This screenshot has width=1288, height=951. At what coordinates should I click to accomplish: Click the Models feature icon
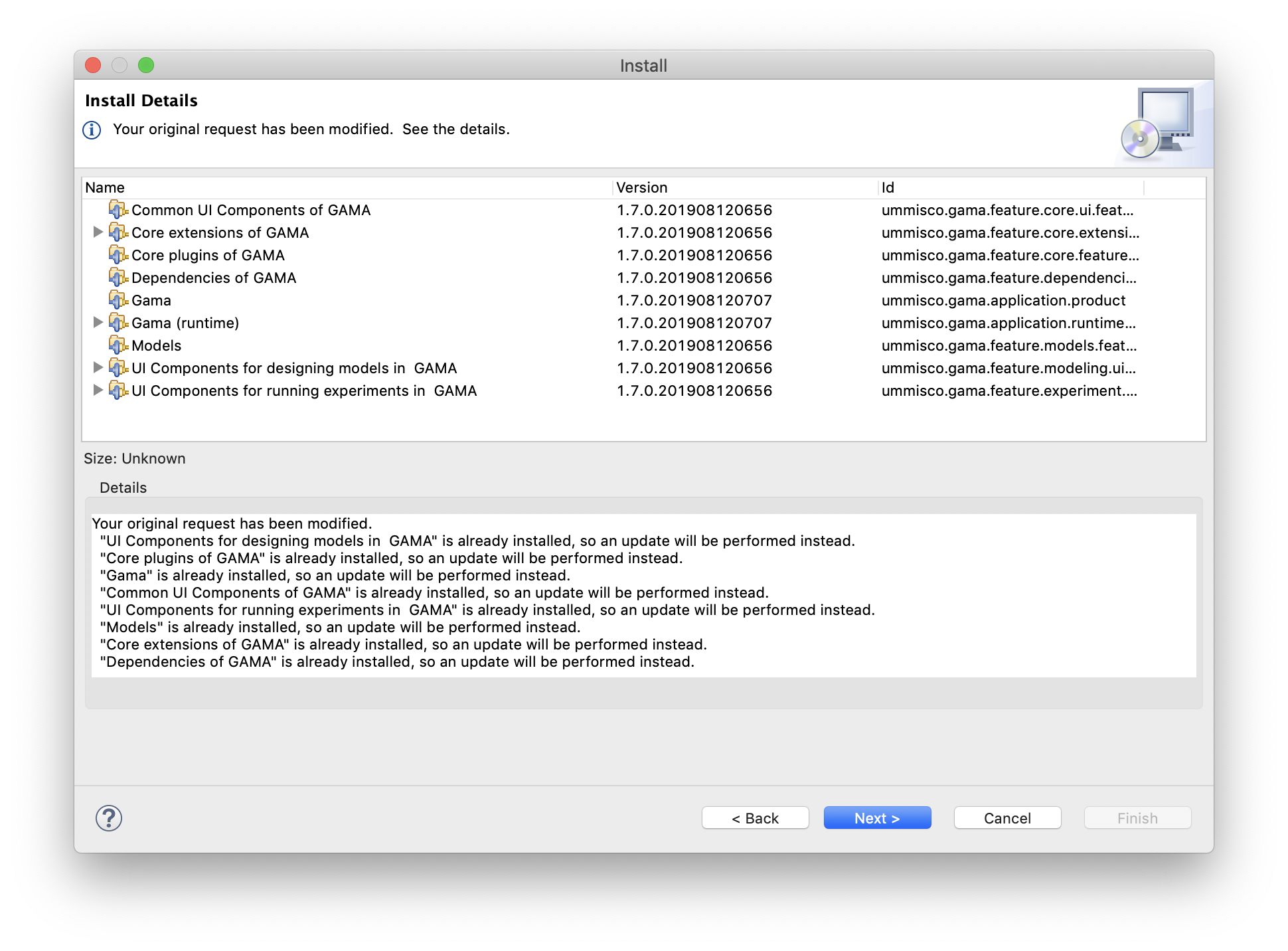tap(118, 345)
